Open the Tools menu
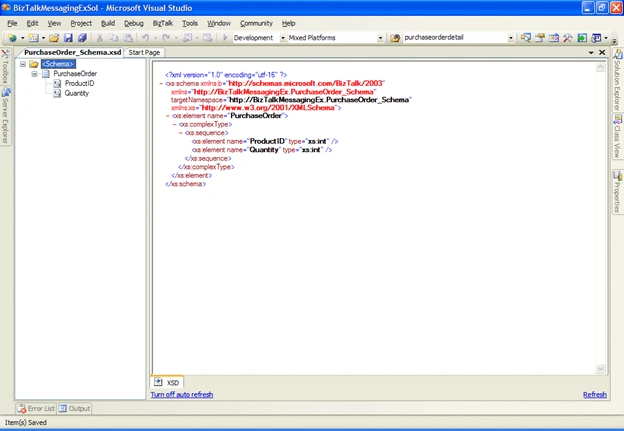Viewport: 624px width, 431px height. [x=190, y=23]
